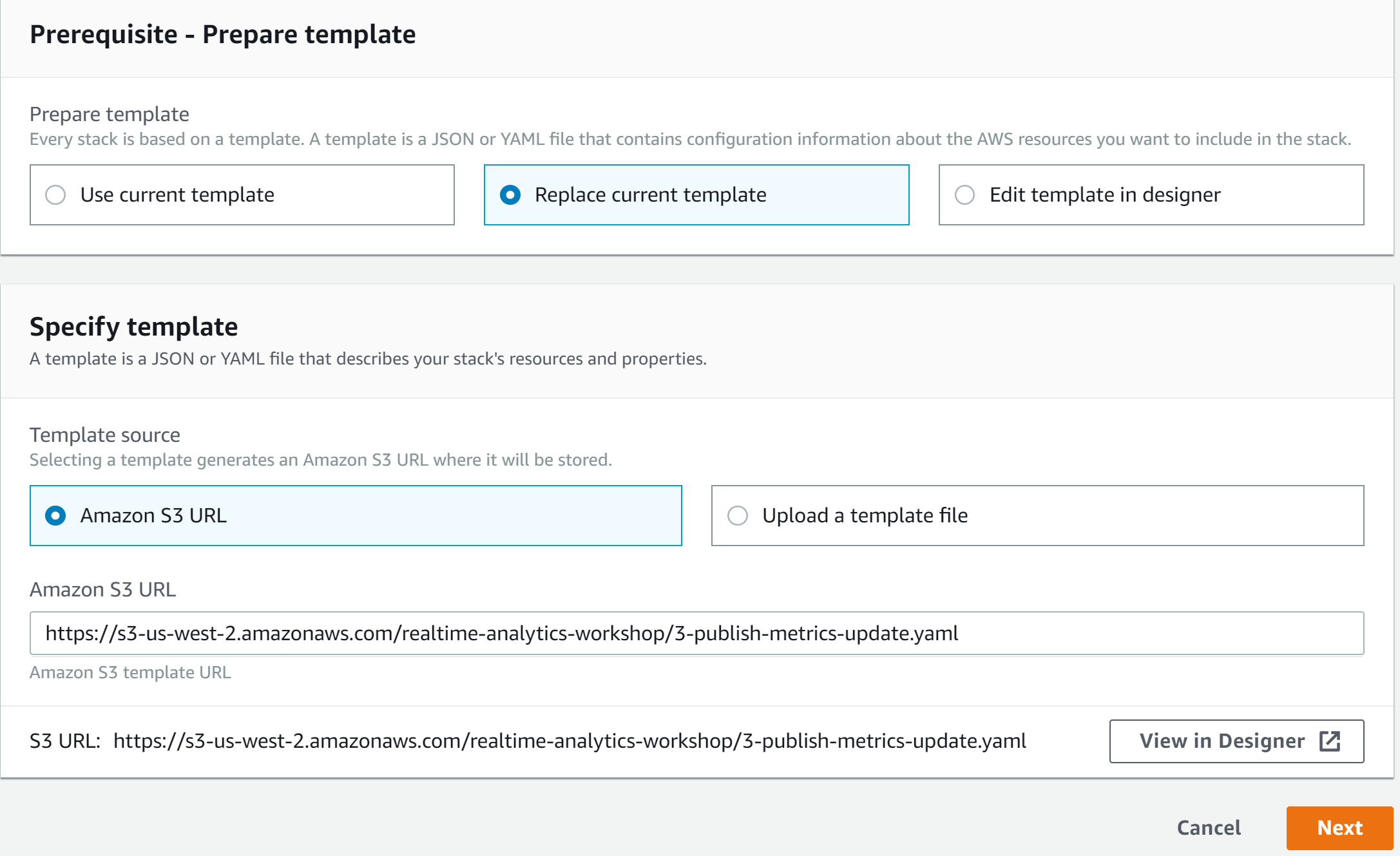Click the Specify template section heading

pos(134,327)
